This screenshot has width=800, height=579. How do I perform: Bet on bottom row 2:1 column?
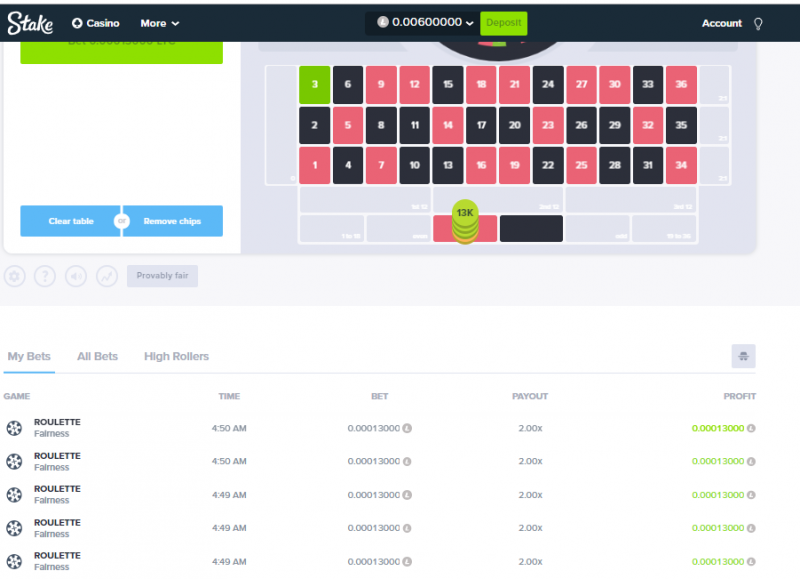pos(714,165)
